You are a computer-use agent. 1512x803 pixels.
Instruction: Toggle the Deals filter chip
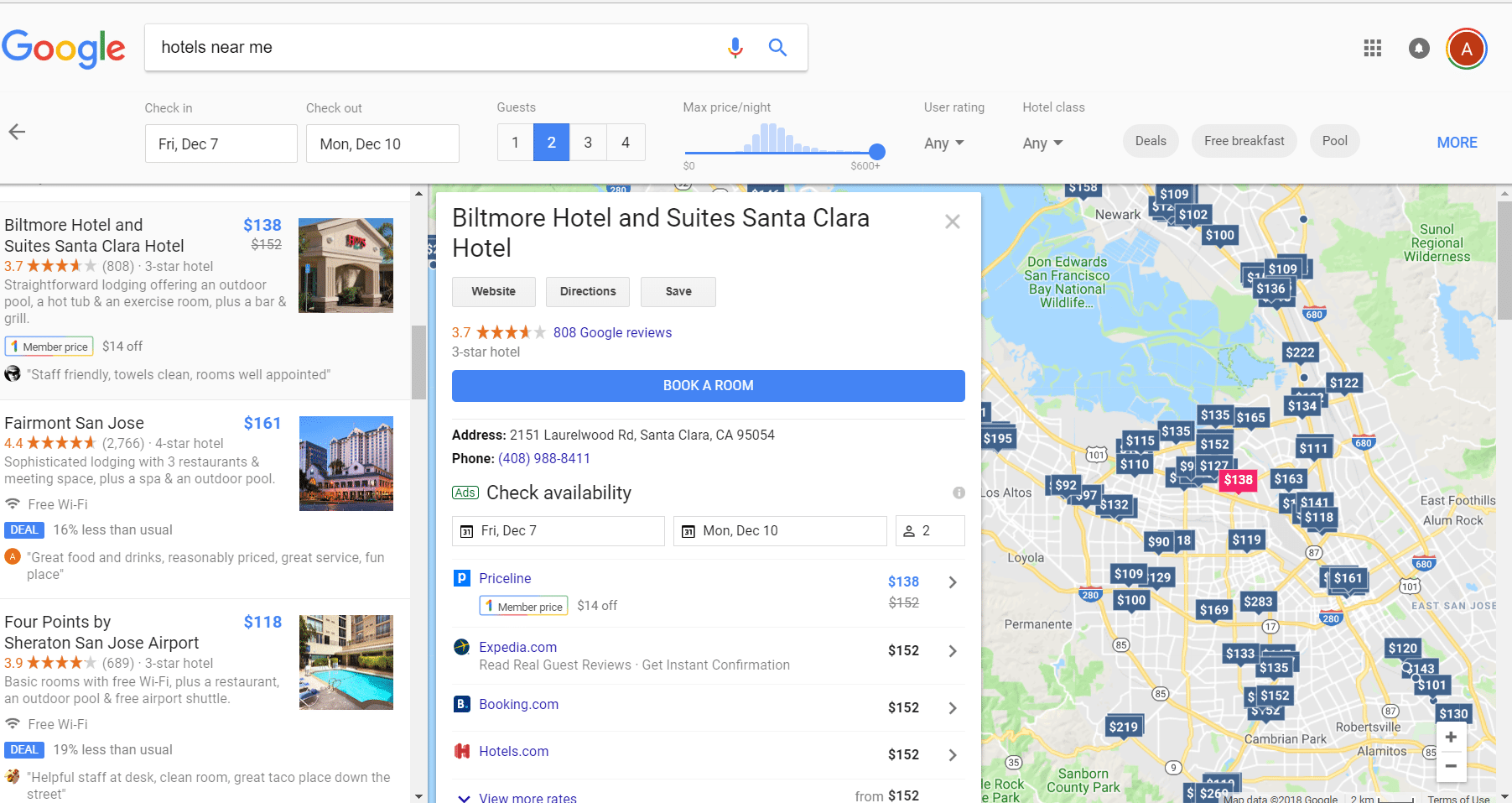pos(1151,141)
